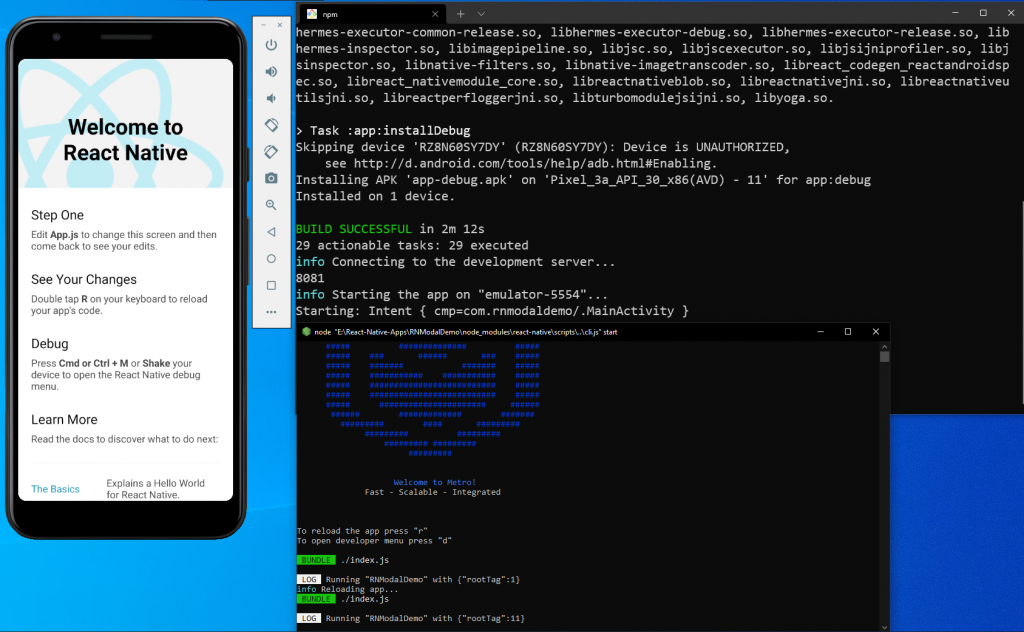Click the first green BUNDLE label
The image size is (1024, 632).
click(316, 560)
